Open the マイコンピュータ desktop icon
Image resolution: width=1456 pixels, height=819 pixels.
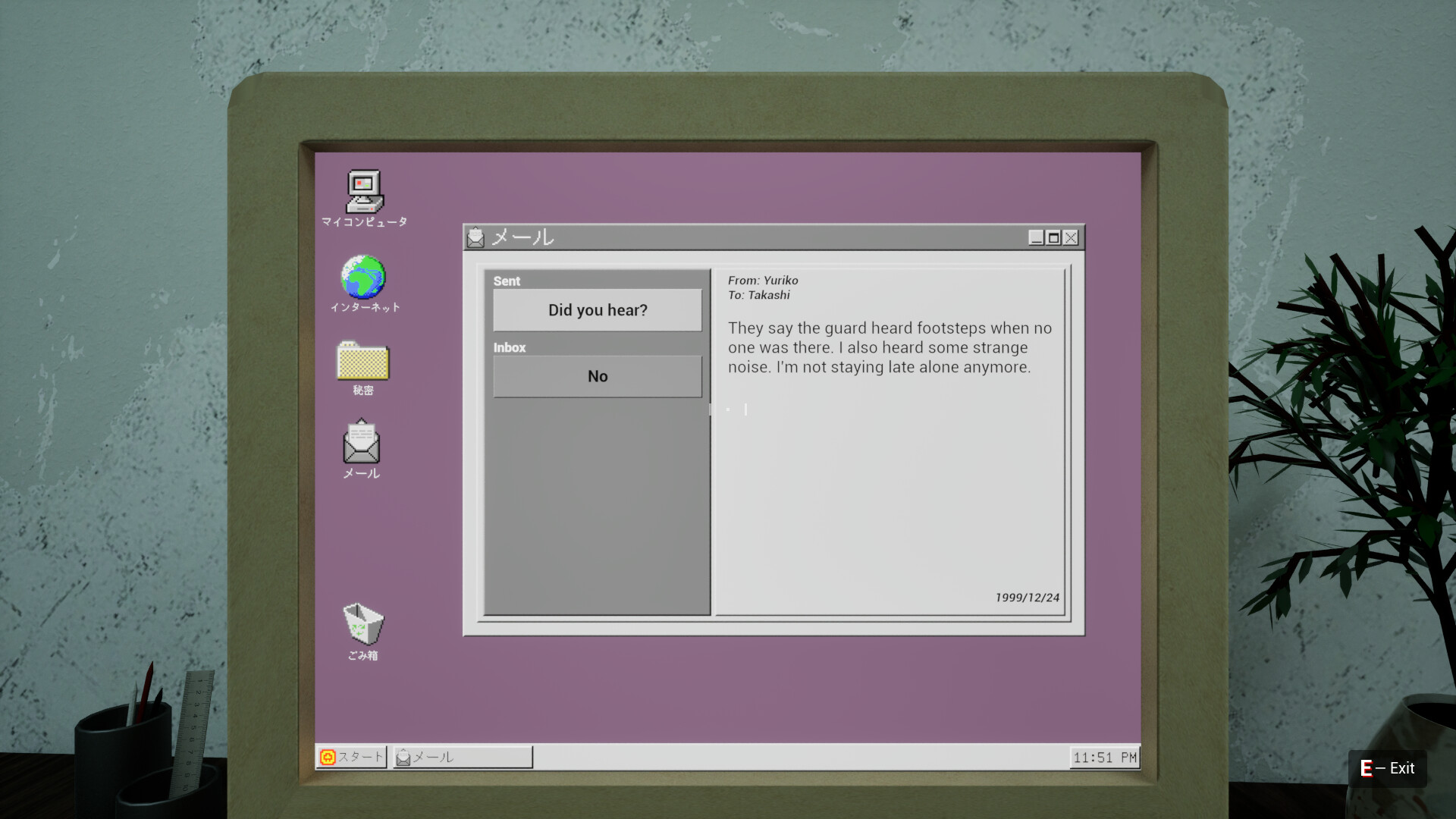click(x=365, y=193)
